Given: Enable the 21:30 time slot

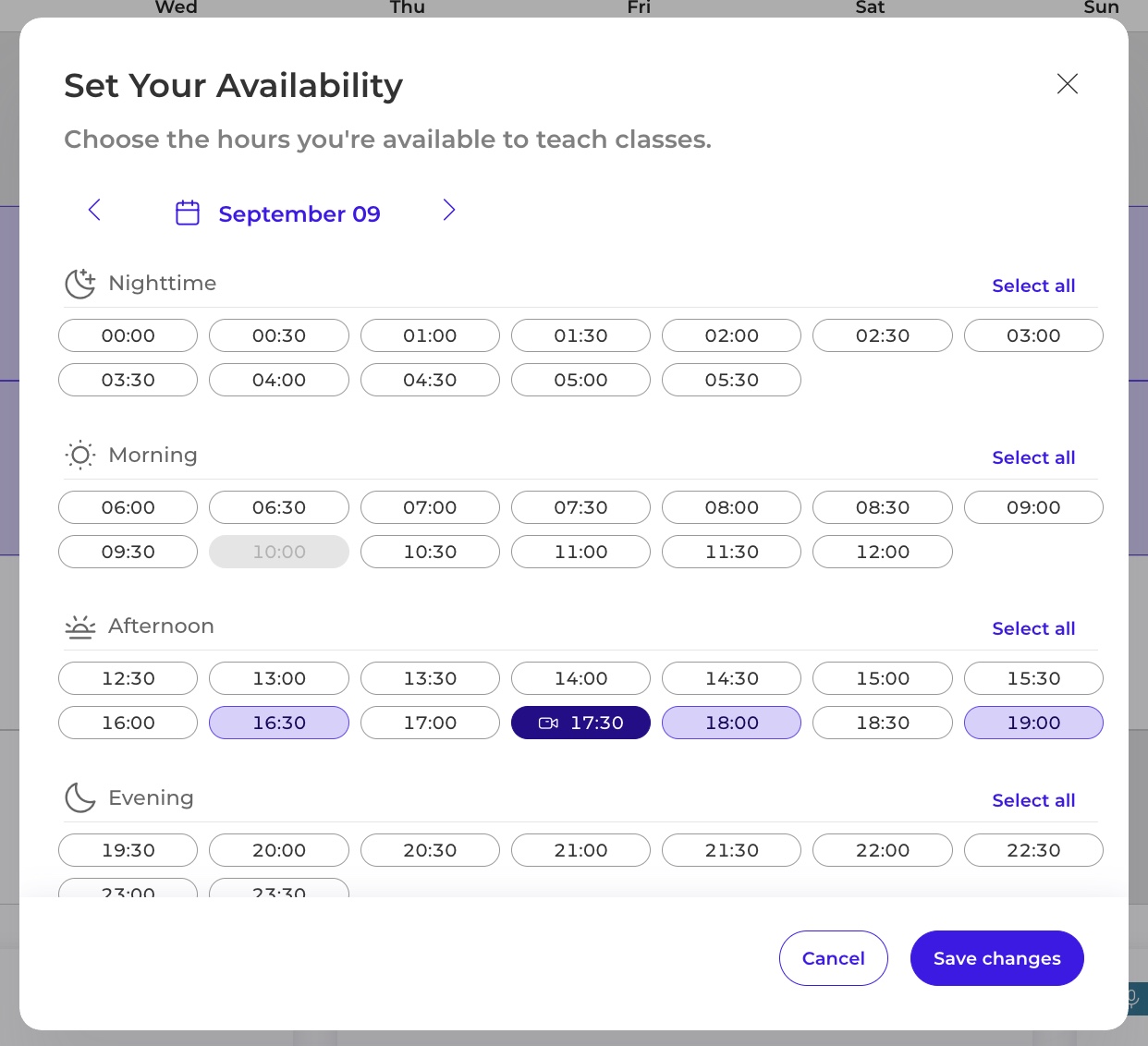Looking at the screenshot, I should (732, 850).
